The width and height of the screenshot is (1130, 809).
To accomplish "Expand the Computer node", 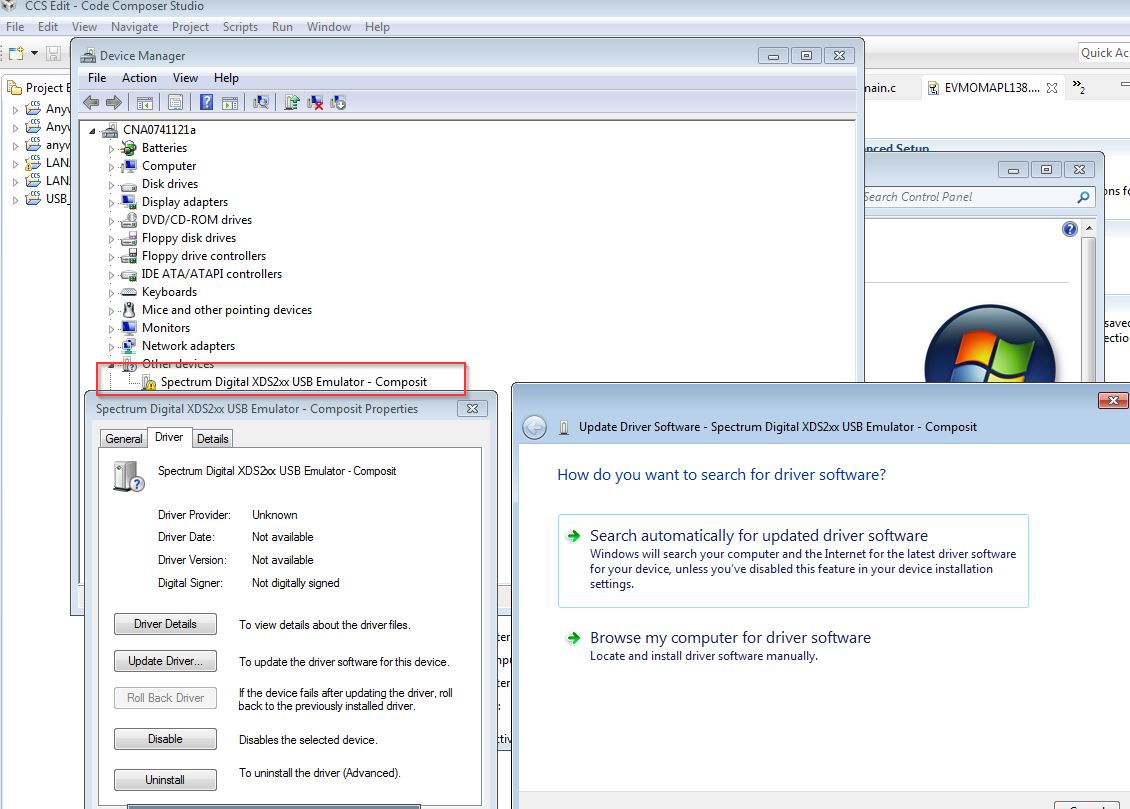I will pyautogui.click(x=111, y=166).
